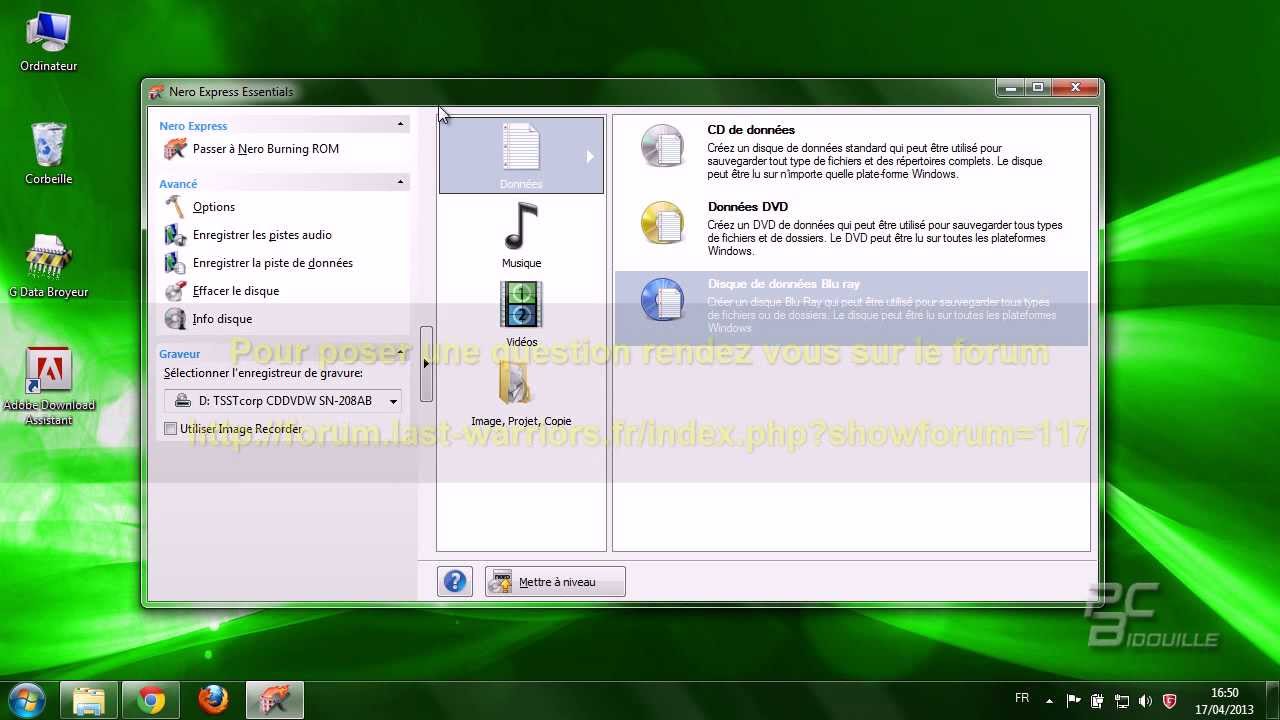The image size is (1280, 720).
Task: Click Effacer le disque
Action: point(236,291)
